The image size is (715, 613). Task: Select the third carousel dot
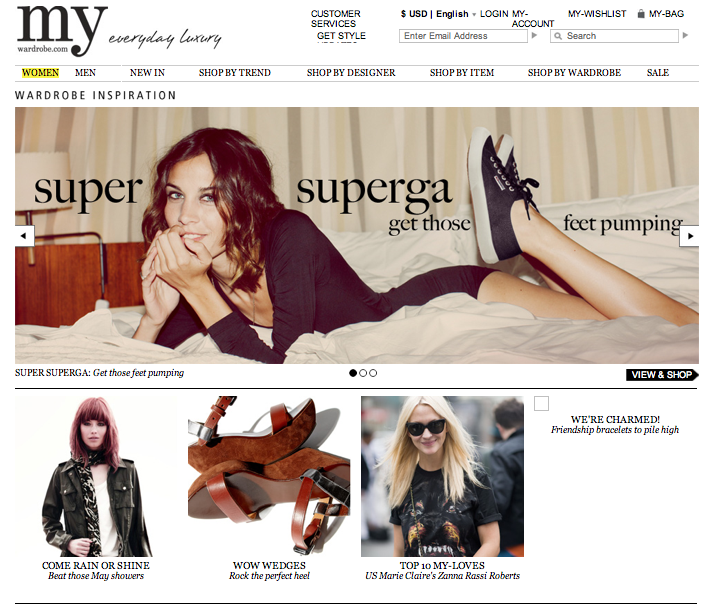coord(373,373)
